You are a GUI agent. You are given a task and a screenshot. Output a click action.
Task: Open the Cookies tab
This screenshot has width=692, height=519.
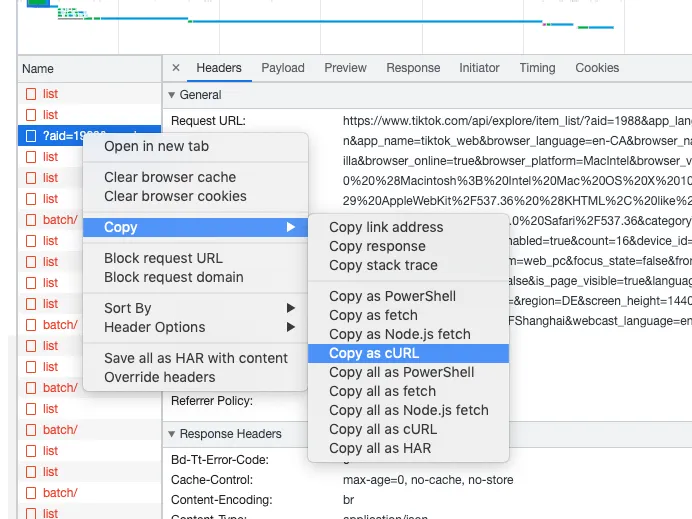pyautogui.click(x=597, y=68)
